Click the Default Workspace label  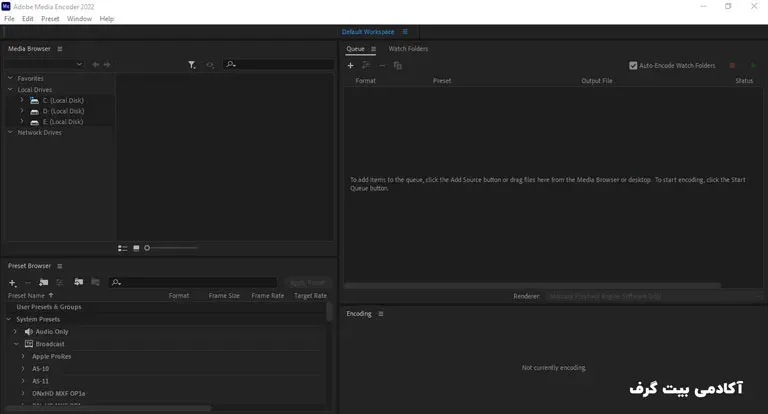tap(368, 32)
